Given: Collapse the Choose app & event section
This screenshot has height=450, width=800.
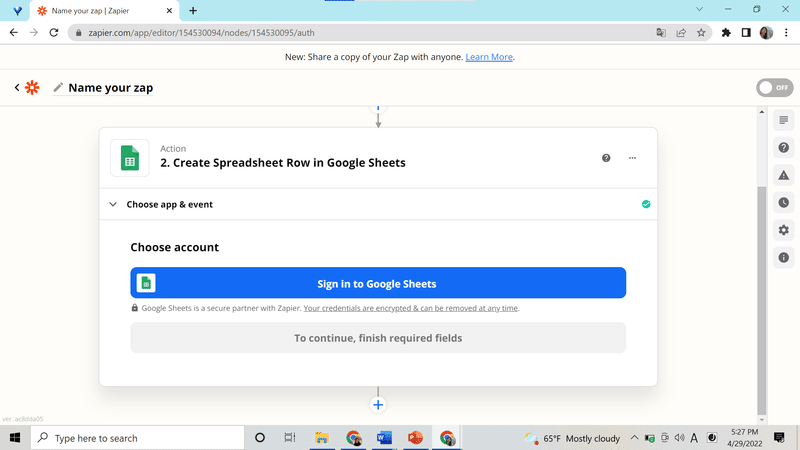Looking at the screenshot, I should pyautogui.click(x=113, y=205).
